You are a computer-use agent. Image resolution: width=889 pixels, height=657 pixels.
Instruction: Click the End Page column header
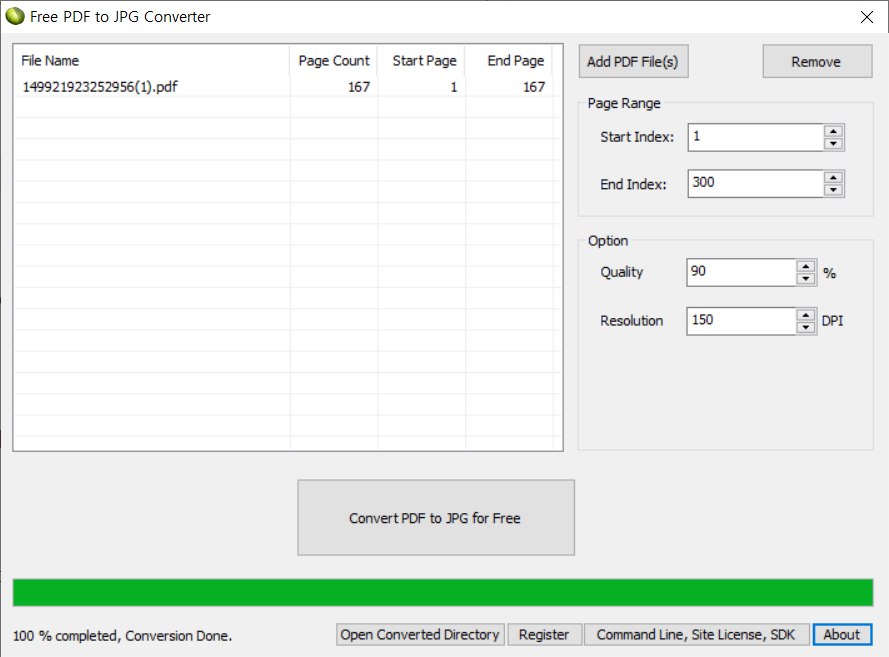(509, 61)
